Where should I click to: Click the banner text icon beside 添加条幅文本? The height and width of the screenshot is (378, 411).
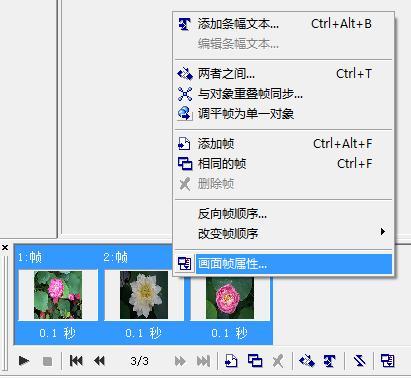click(x=185, y=24)
